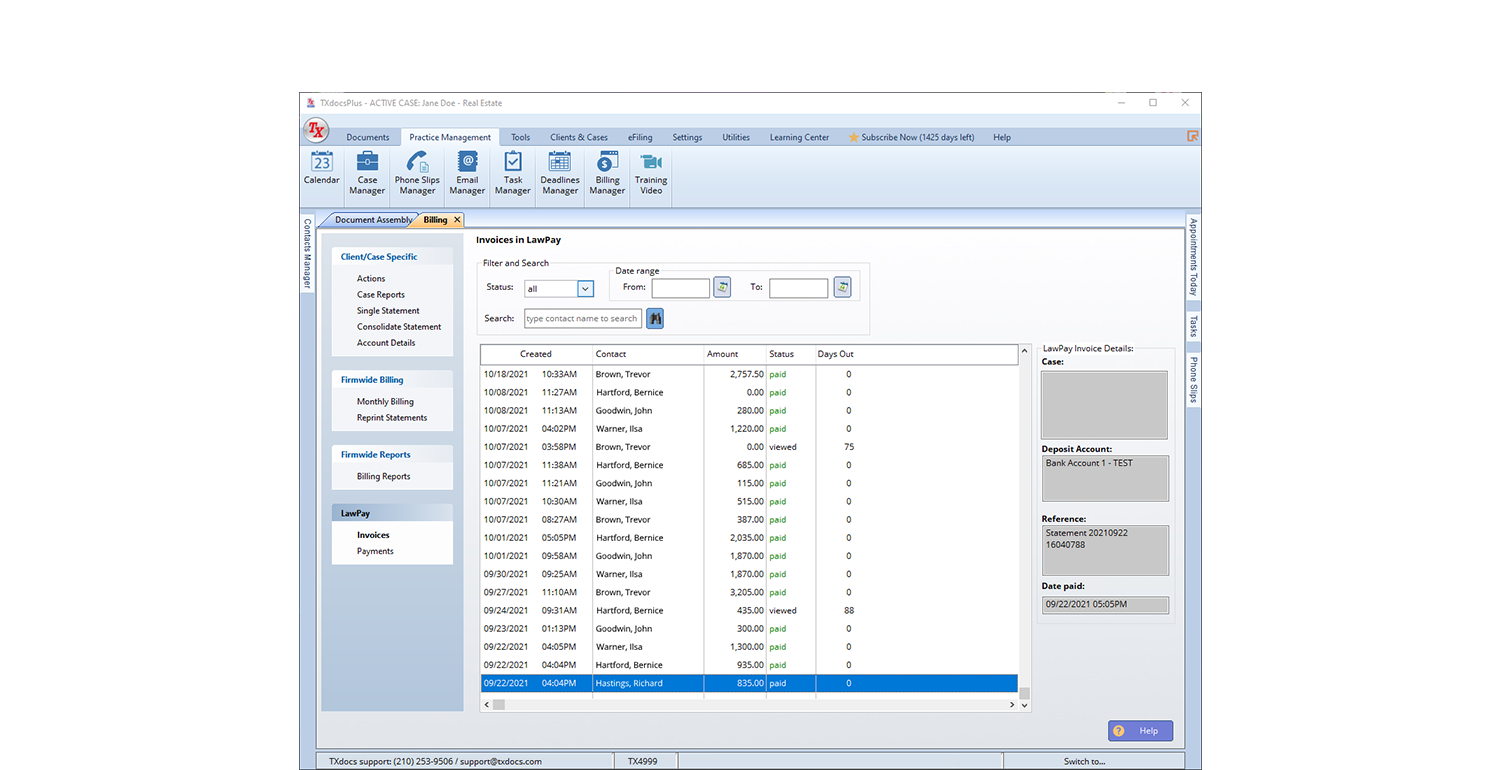Open the To date calendar picker

(842, 288)
